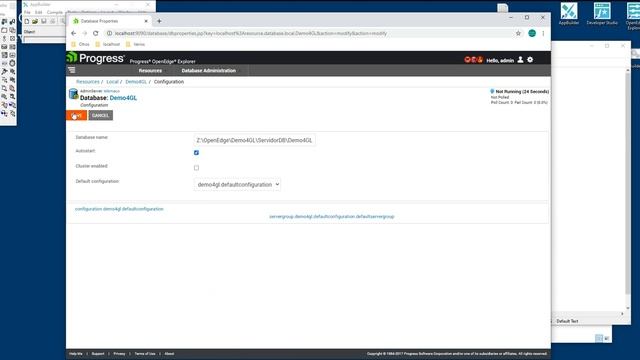640x360 pixels.
Task: Open the third bookmarks folder
Action: 135,44
